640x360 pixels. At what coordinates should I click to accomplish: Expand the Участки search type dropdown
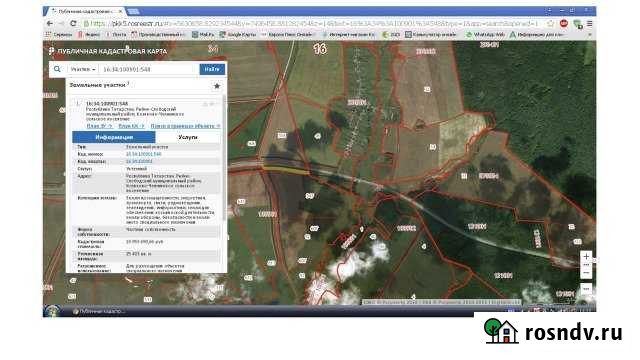pos(83,69)
